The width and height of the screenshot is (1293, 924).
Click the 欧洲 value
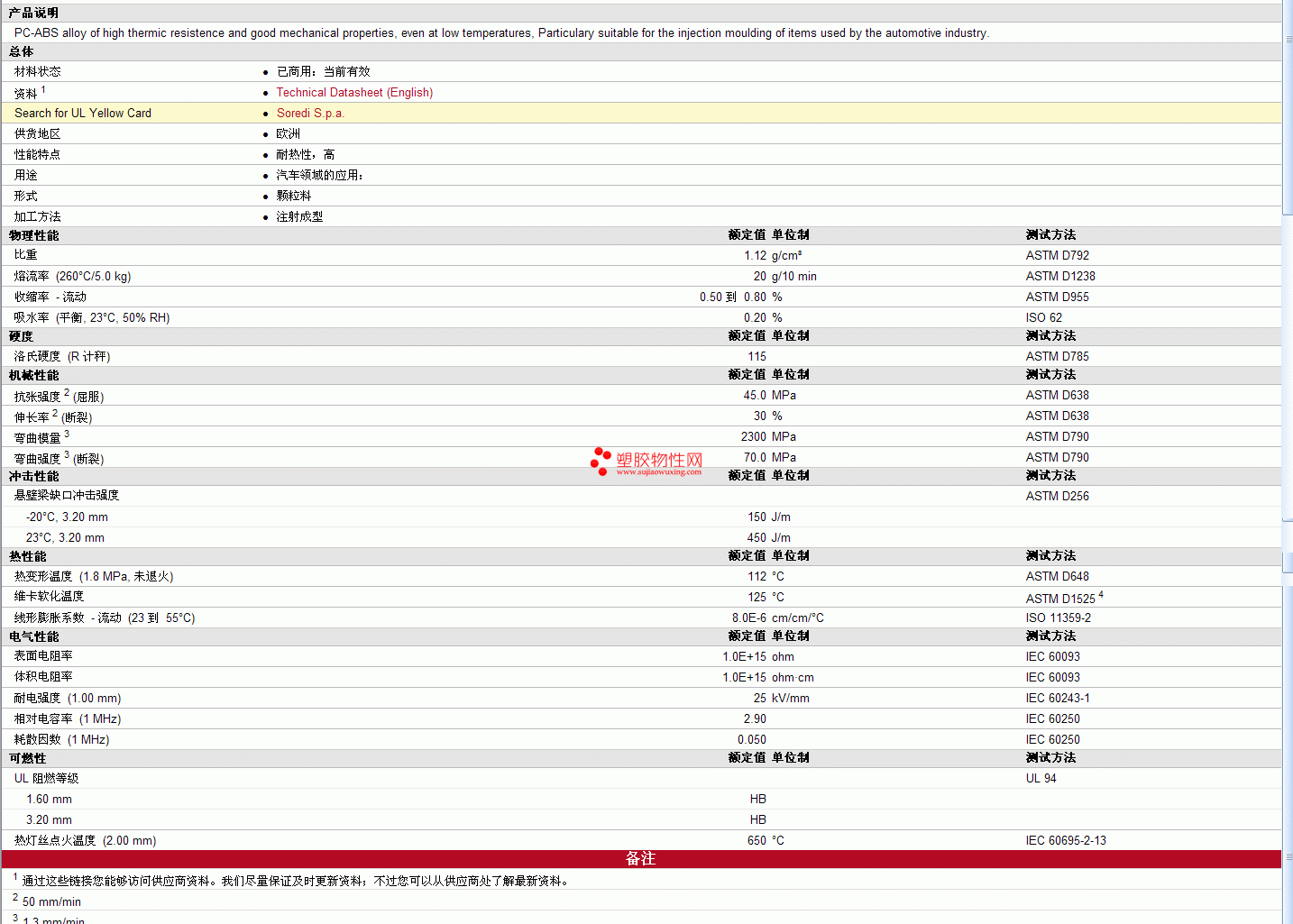(289, 133)
